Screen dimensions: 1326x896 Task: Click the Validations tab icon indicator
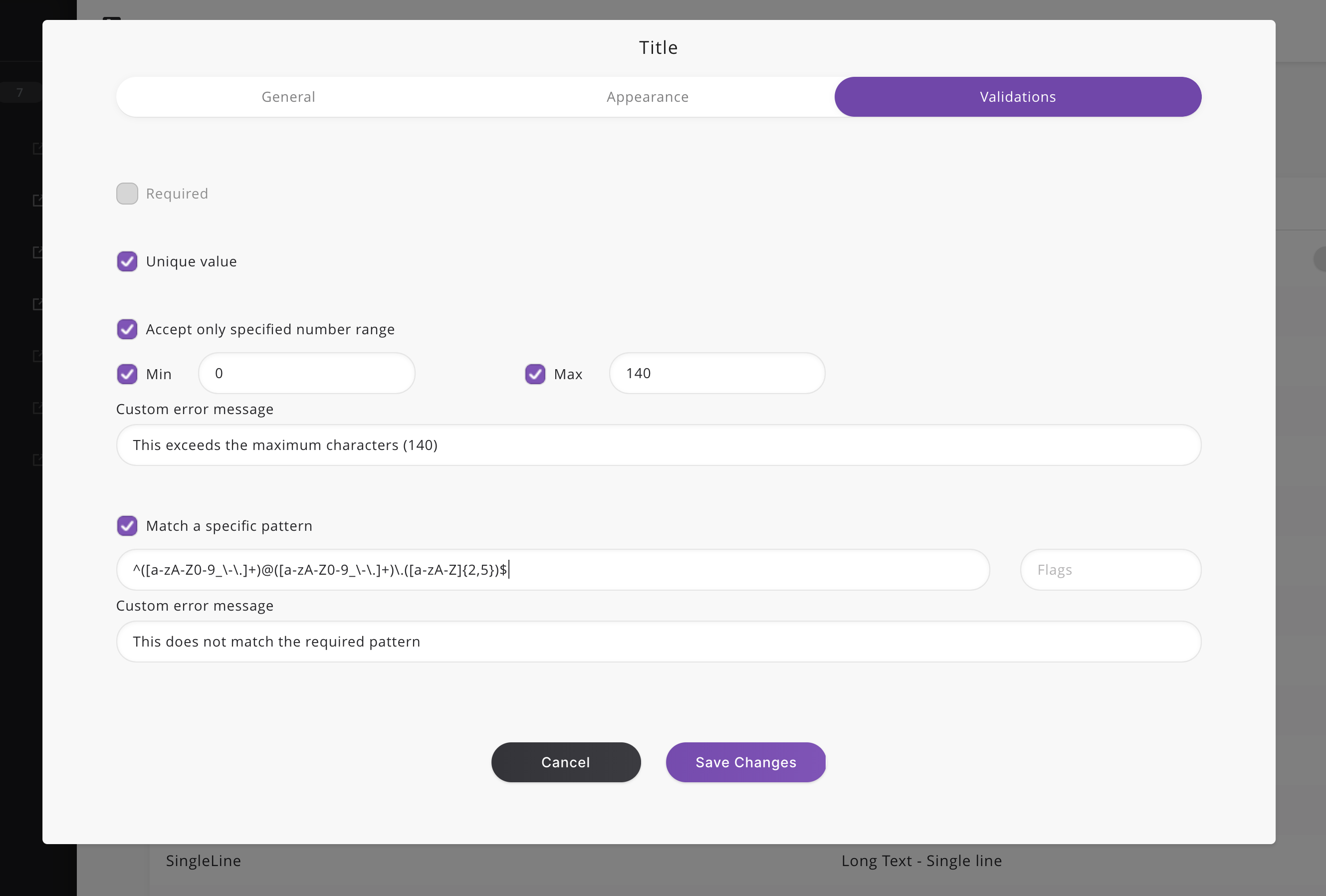(x=1018, y=97)
